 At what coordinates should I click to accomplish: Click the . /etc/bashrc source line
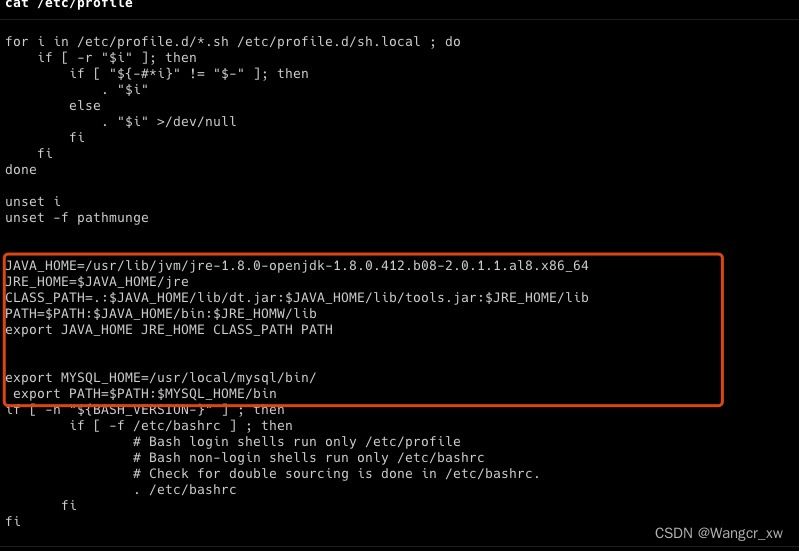tap(185, 490)
